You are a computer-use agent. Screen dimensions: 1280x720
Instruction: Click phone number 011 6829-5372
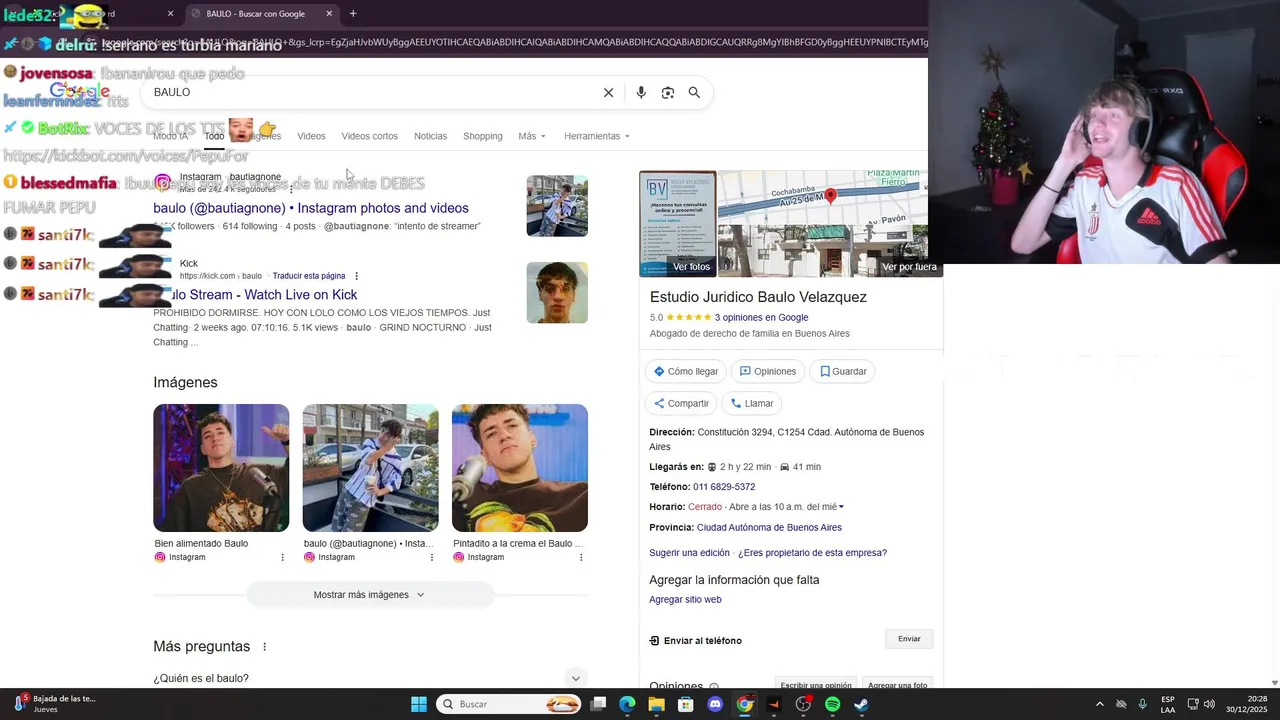pyautogui.click(x=724, y=487)
